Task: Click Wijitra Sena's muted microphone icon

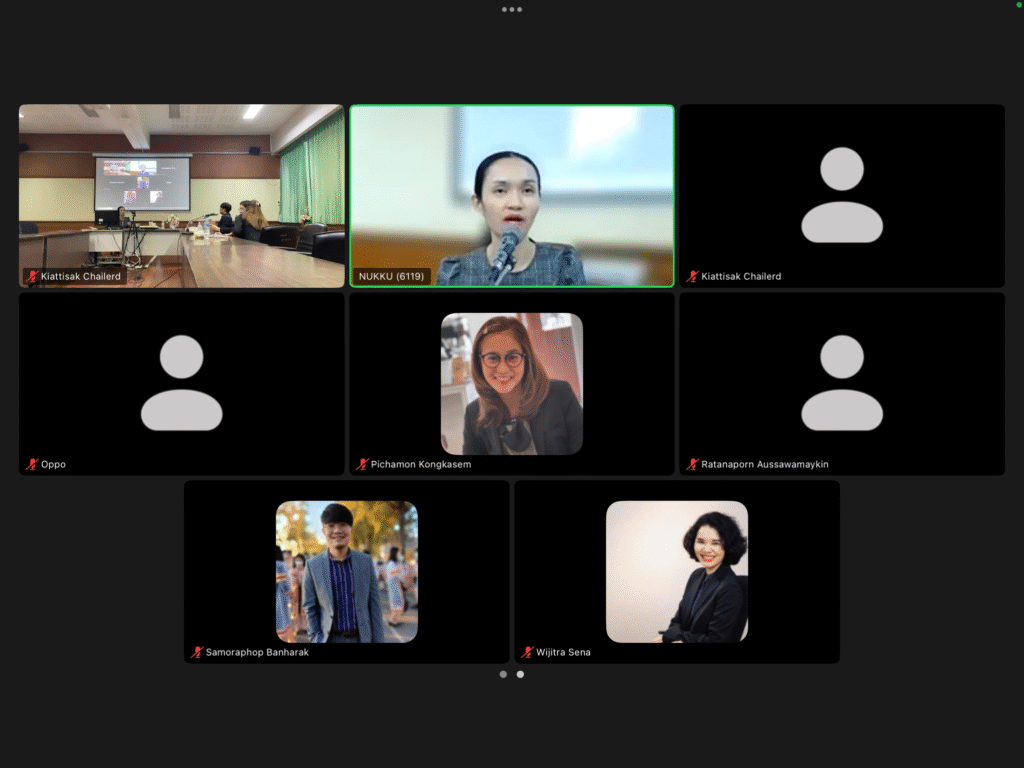Action: coord(527,652)
